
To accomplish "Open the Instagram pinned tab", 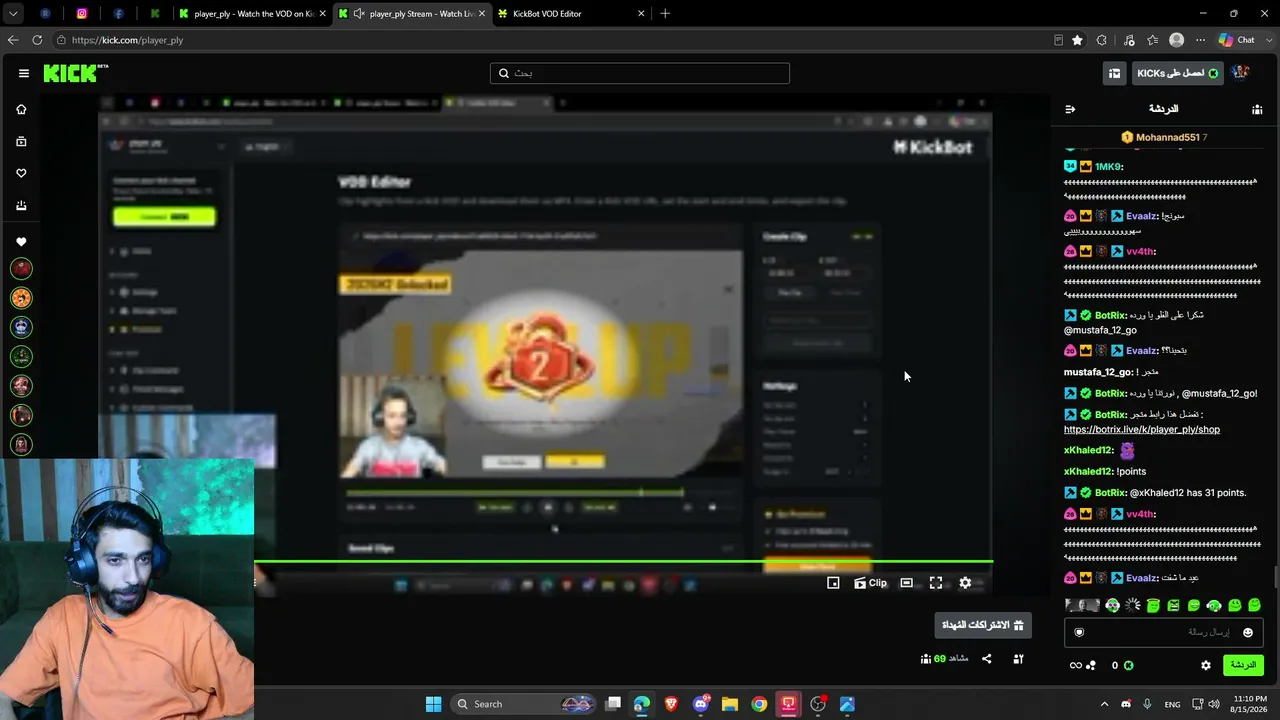I will point(82,14).
